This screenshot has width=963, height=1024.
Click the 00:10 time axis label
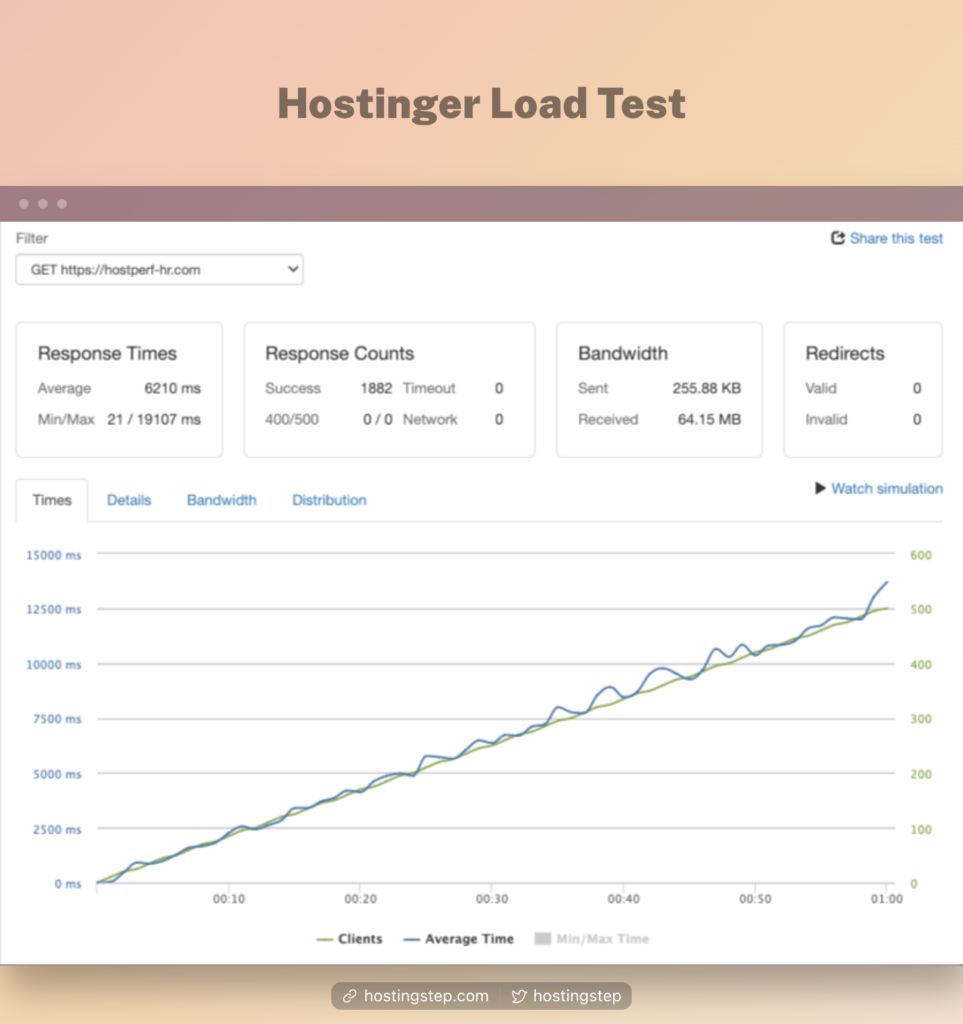pyautogui.click(x=229, y=899)
